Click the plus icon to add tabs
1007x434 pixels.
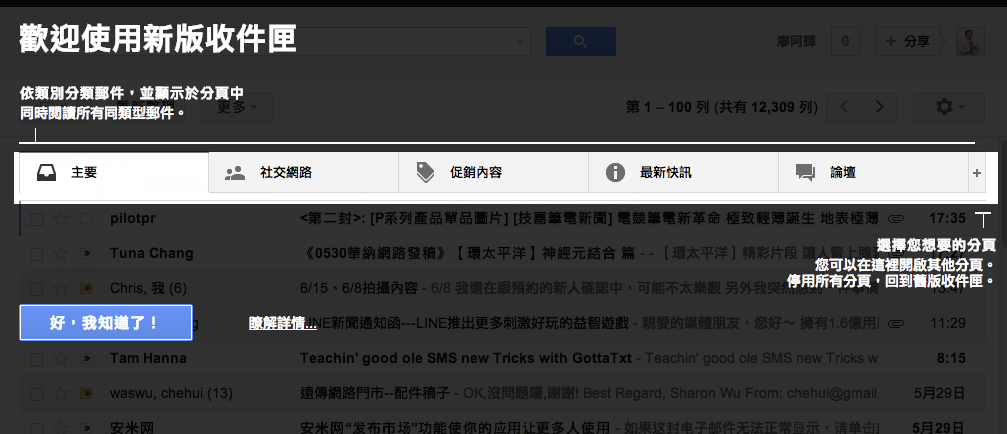tap(977, 173)
